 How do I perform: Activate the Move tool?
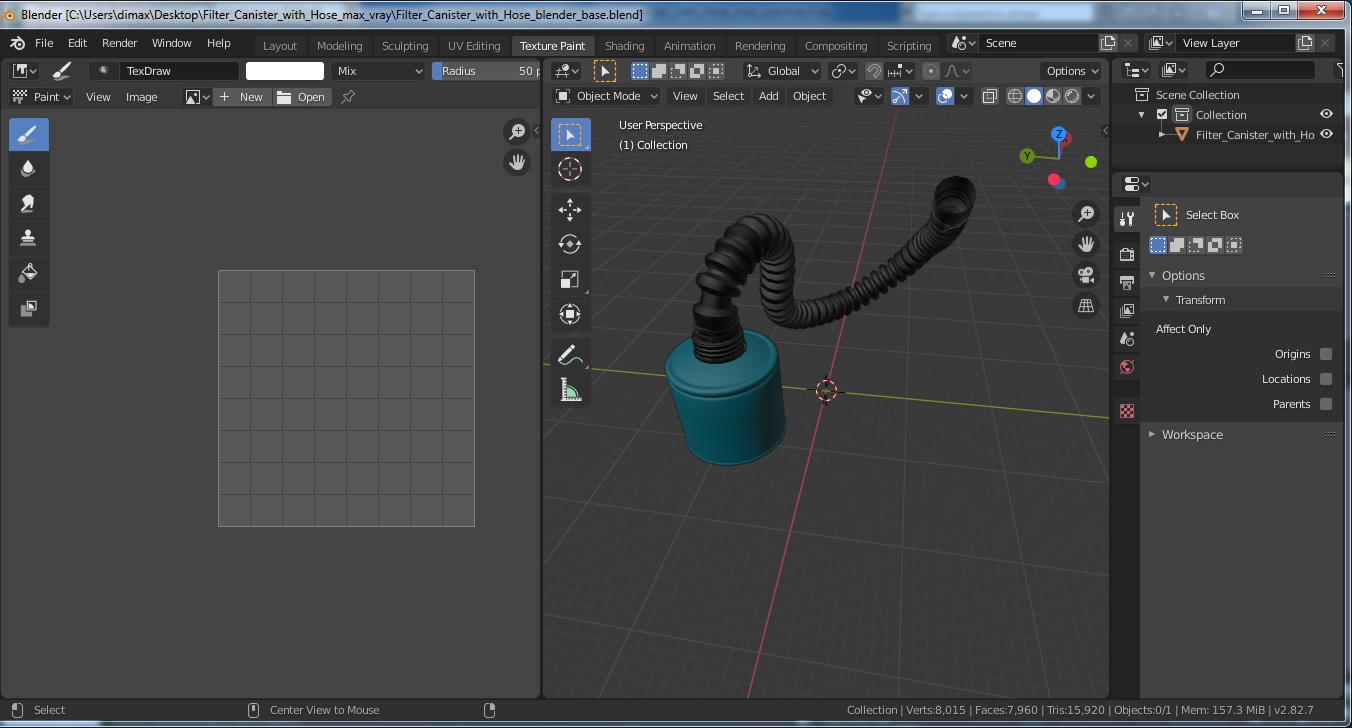point(570,210)
